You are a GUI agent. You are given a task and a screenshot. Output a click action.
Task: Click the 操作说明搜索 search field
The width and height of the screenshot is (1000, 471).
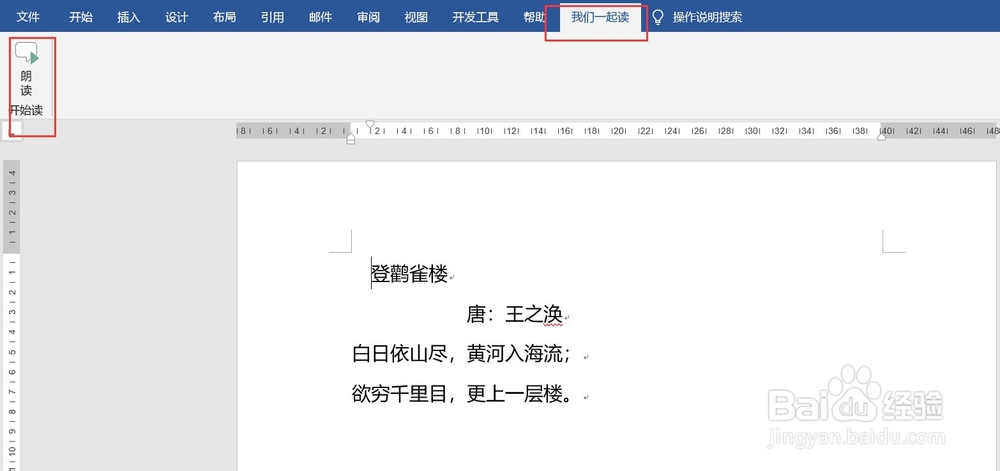click(707, 17)
